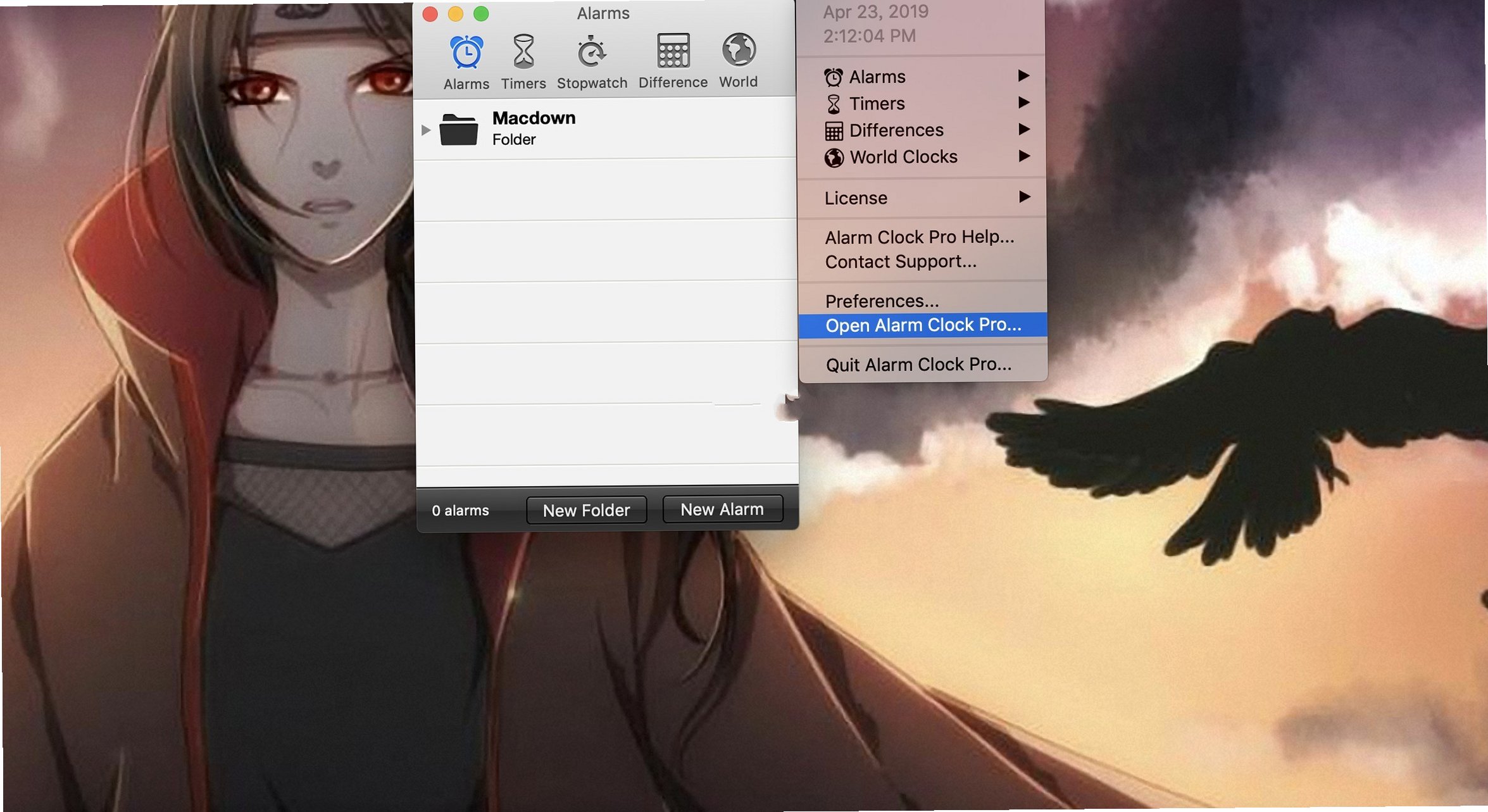This screenshot has width=1488, height=812.
Task: Click the globe icon beside World Clocks
Action: pyautogui.click(x=834, y=158)
